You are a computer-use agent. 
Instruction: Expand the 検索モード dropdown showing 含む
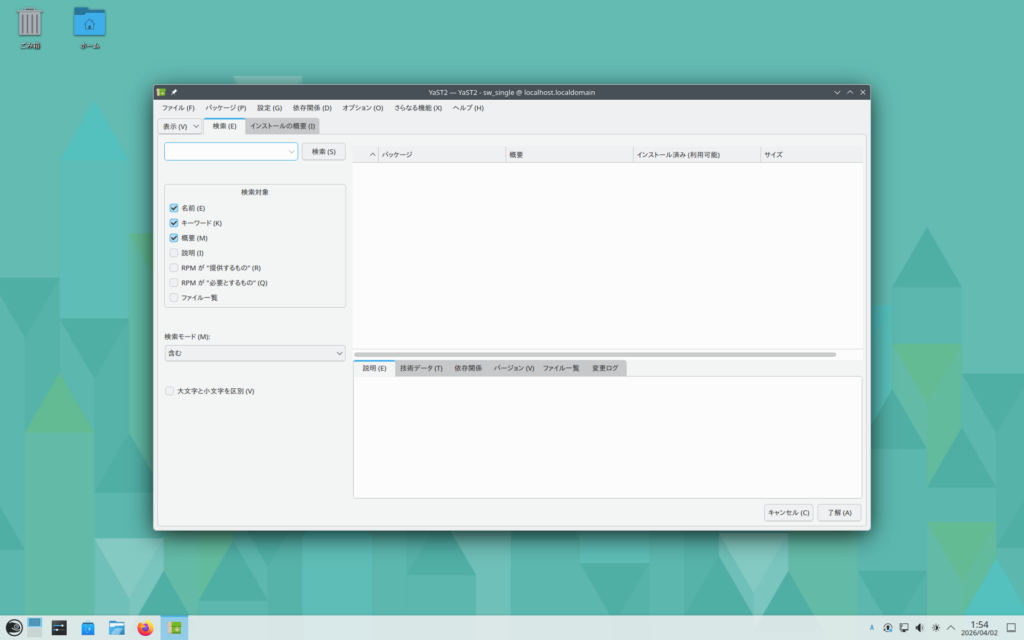(255, 353)
